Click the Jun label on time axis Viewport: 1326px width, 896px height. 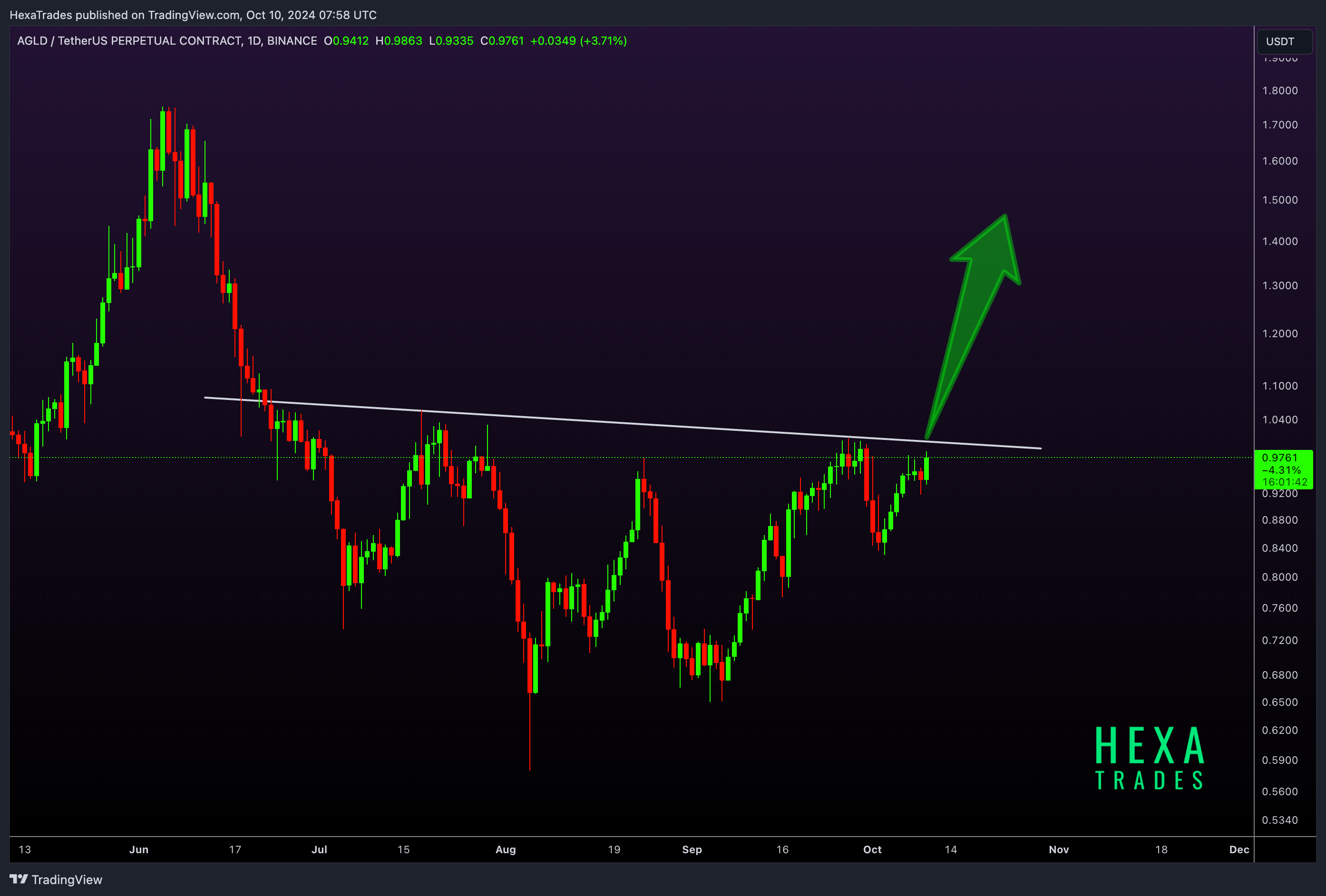(139, 849)
